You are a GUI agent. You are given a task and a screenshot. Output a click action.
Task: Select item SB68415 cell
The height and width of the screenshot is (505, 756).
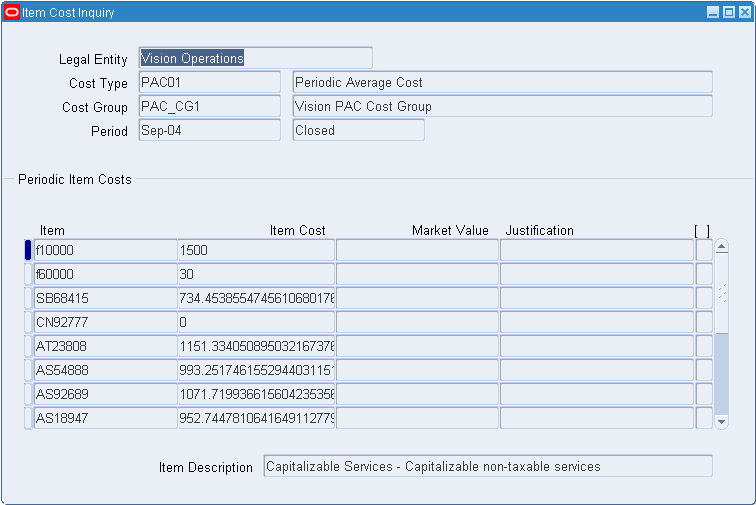106,298
